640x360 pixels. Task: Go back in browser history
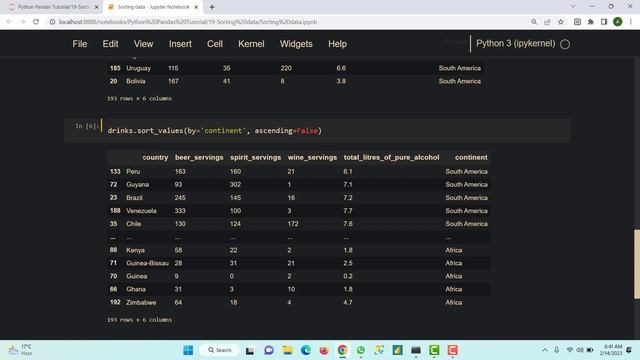9,22
